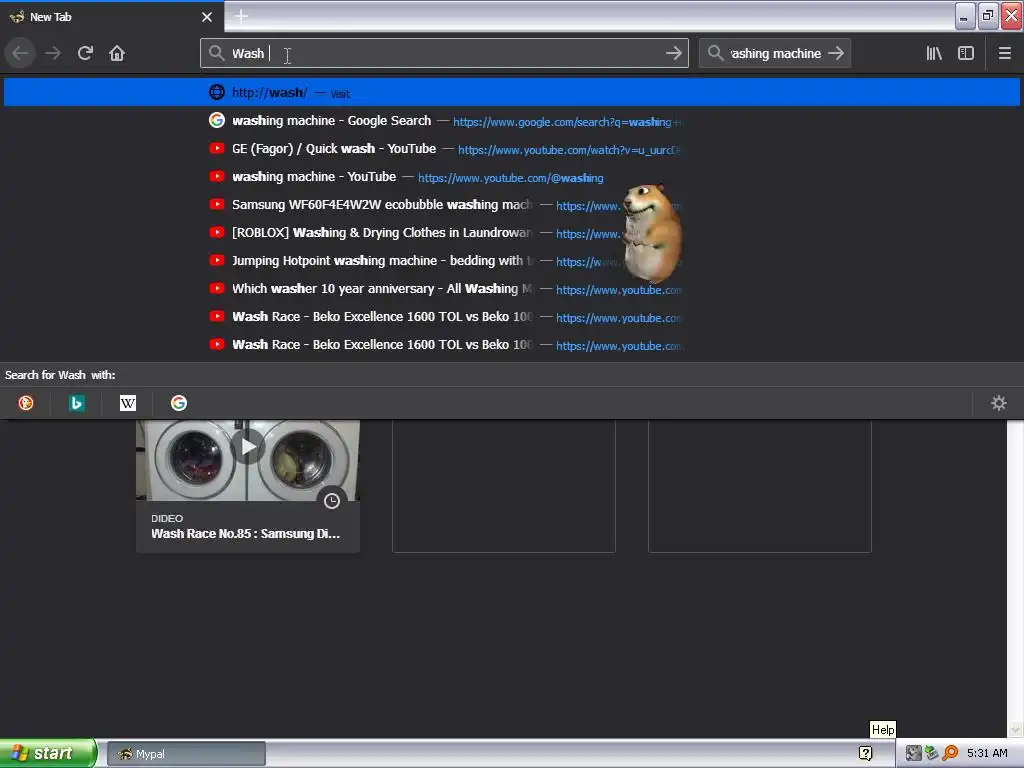Click the magnifier icon in system tray
This screenshot has height=768, width=1024.
coord(951,754)
